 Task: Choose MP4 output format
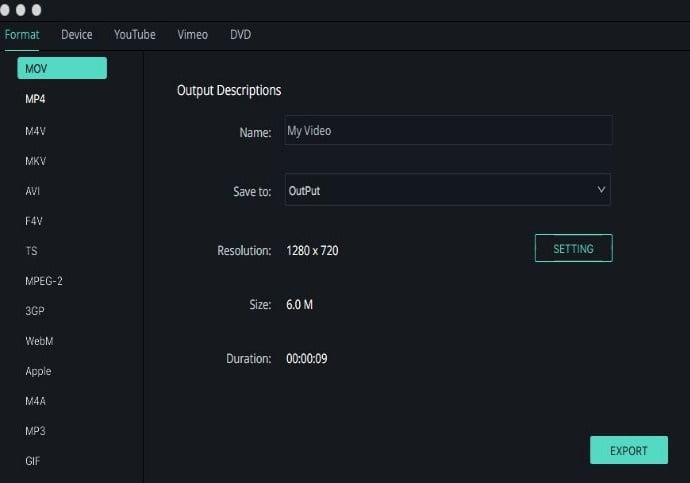click(35, 99)
